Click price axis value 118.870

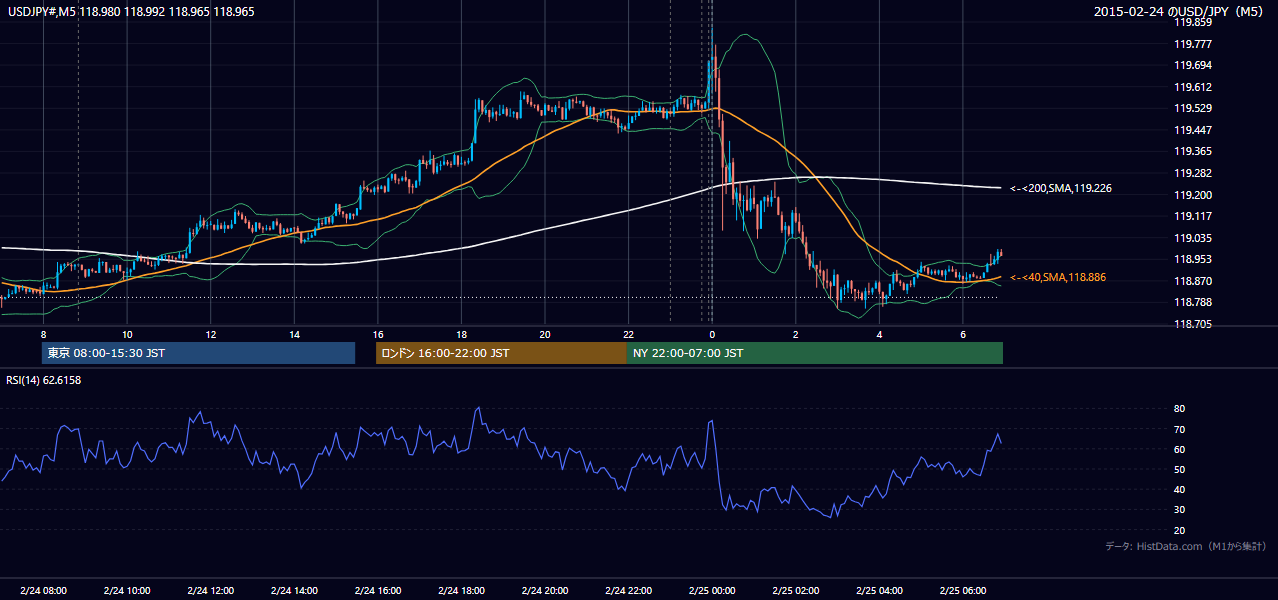click(1193, 281)
